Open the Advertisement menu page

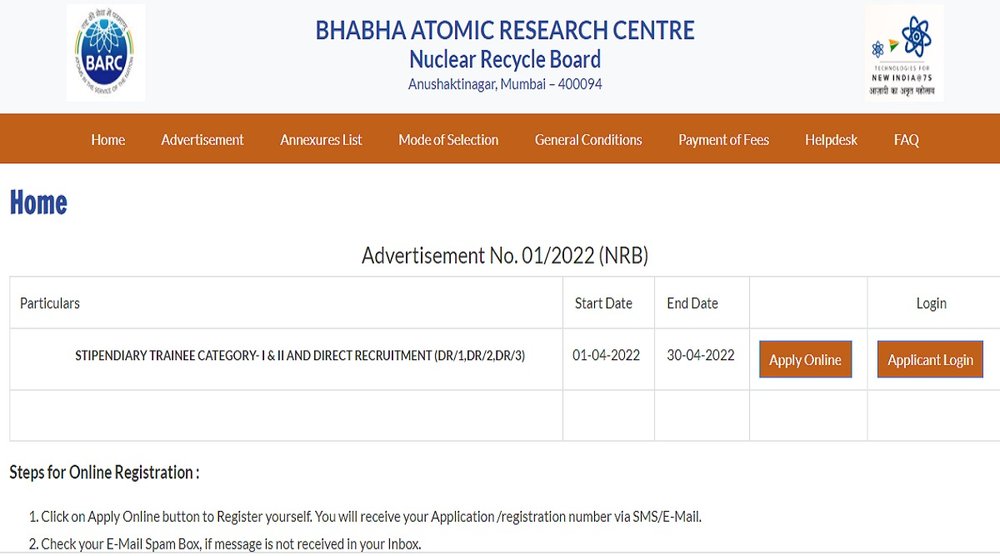(202, 140)
